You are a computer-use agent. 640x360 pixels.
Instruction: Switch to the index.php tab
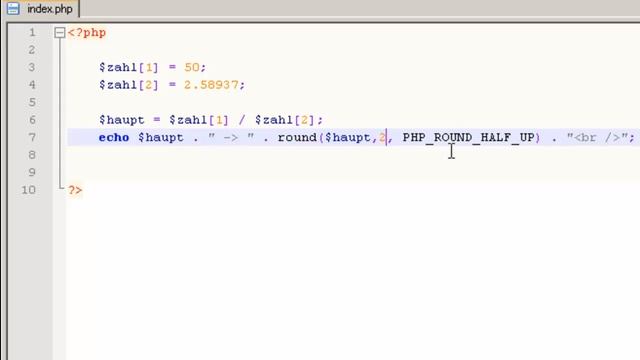coord(42,9)
